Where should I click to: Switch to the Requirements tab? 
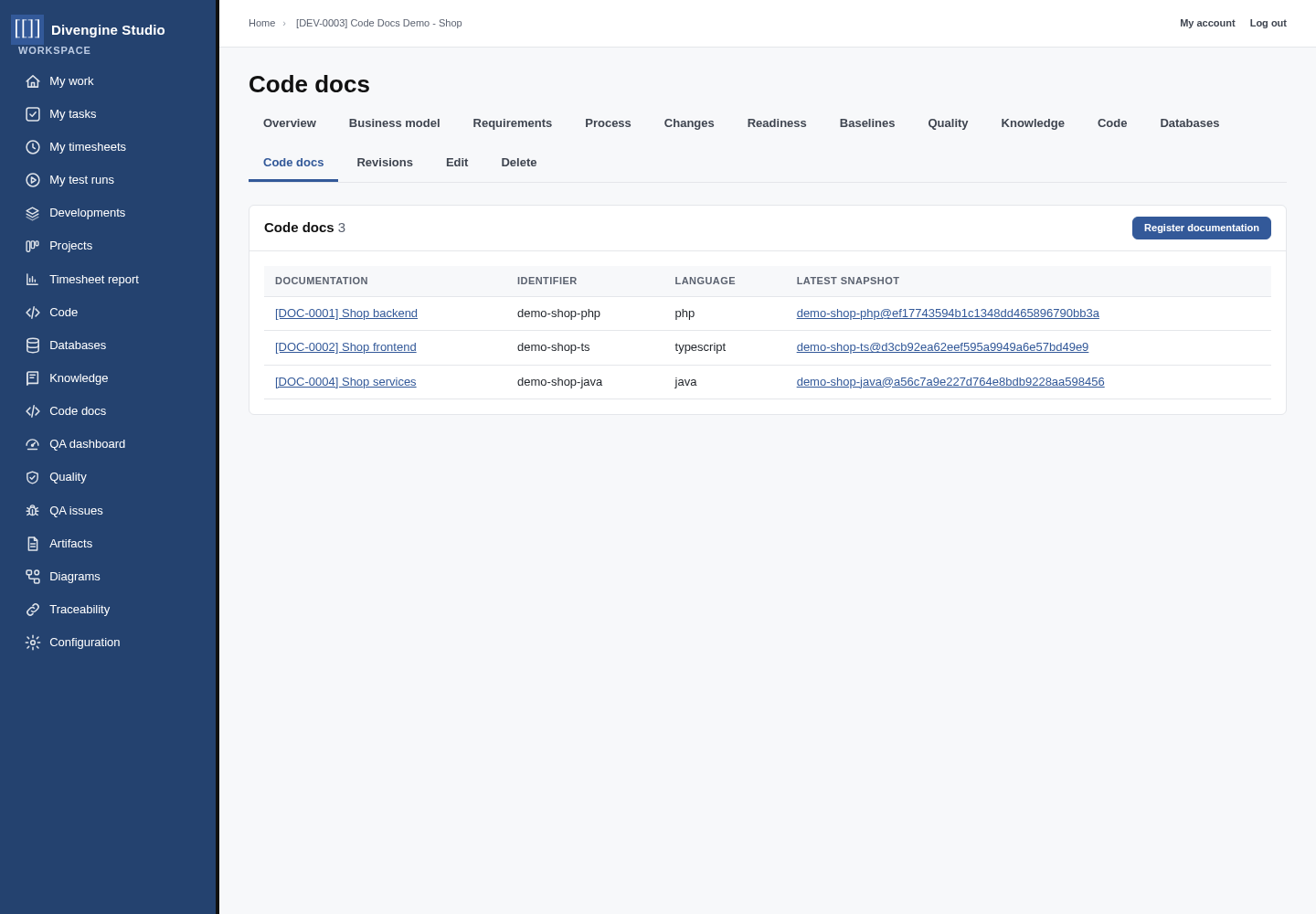pos(513,123)
